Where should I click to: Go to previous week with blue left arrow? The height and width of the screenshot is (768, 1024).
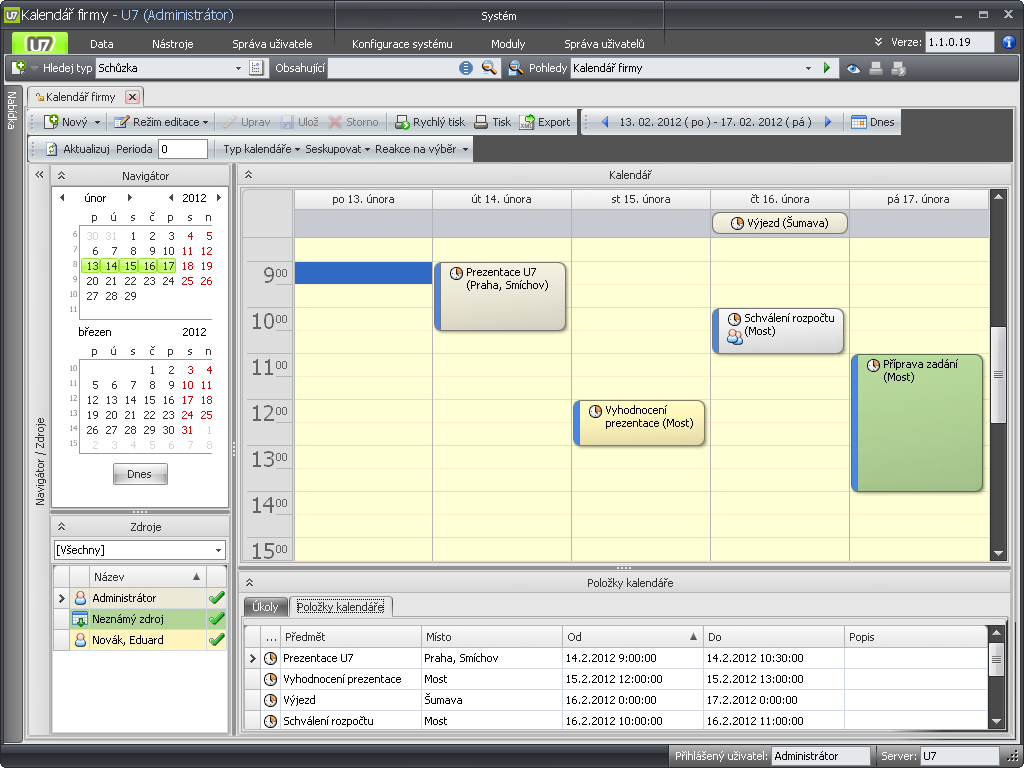click(x=605, y=122)
